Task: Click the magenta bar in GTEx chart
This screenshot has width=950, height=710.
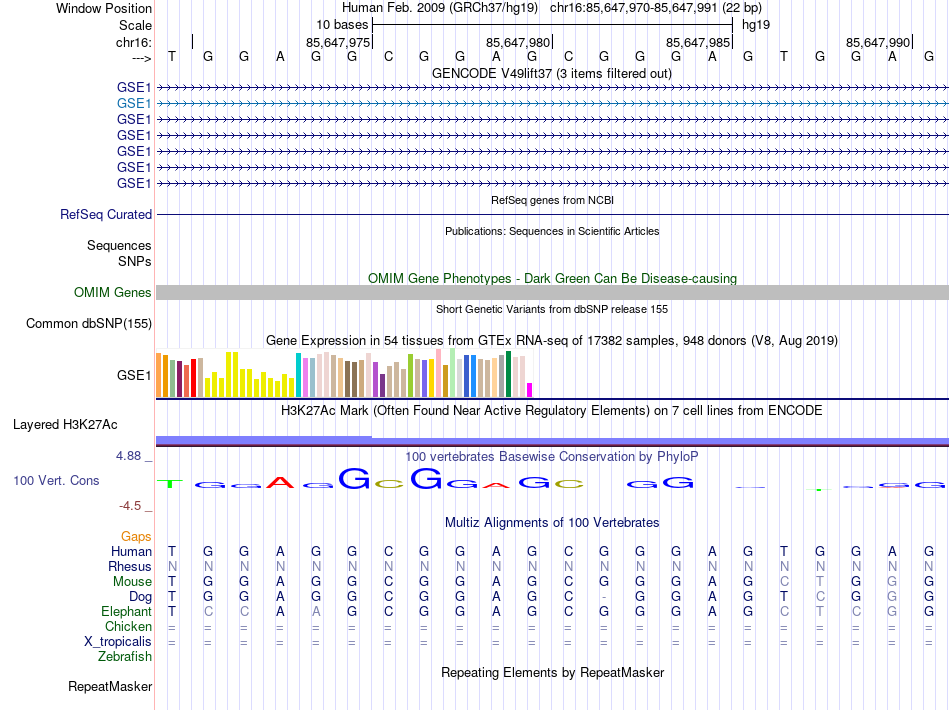Action: (530, 389)
